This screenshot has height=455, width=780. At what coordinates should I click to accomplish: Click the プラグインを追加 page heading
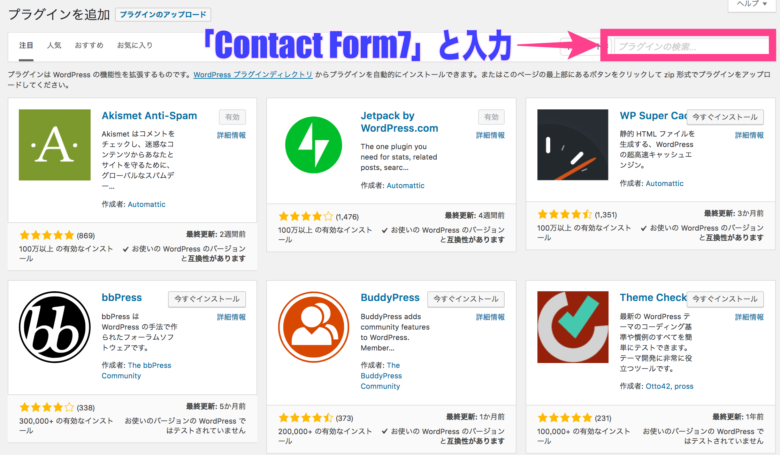(x=59, y=15)
